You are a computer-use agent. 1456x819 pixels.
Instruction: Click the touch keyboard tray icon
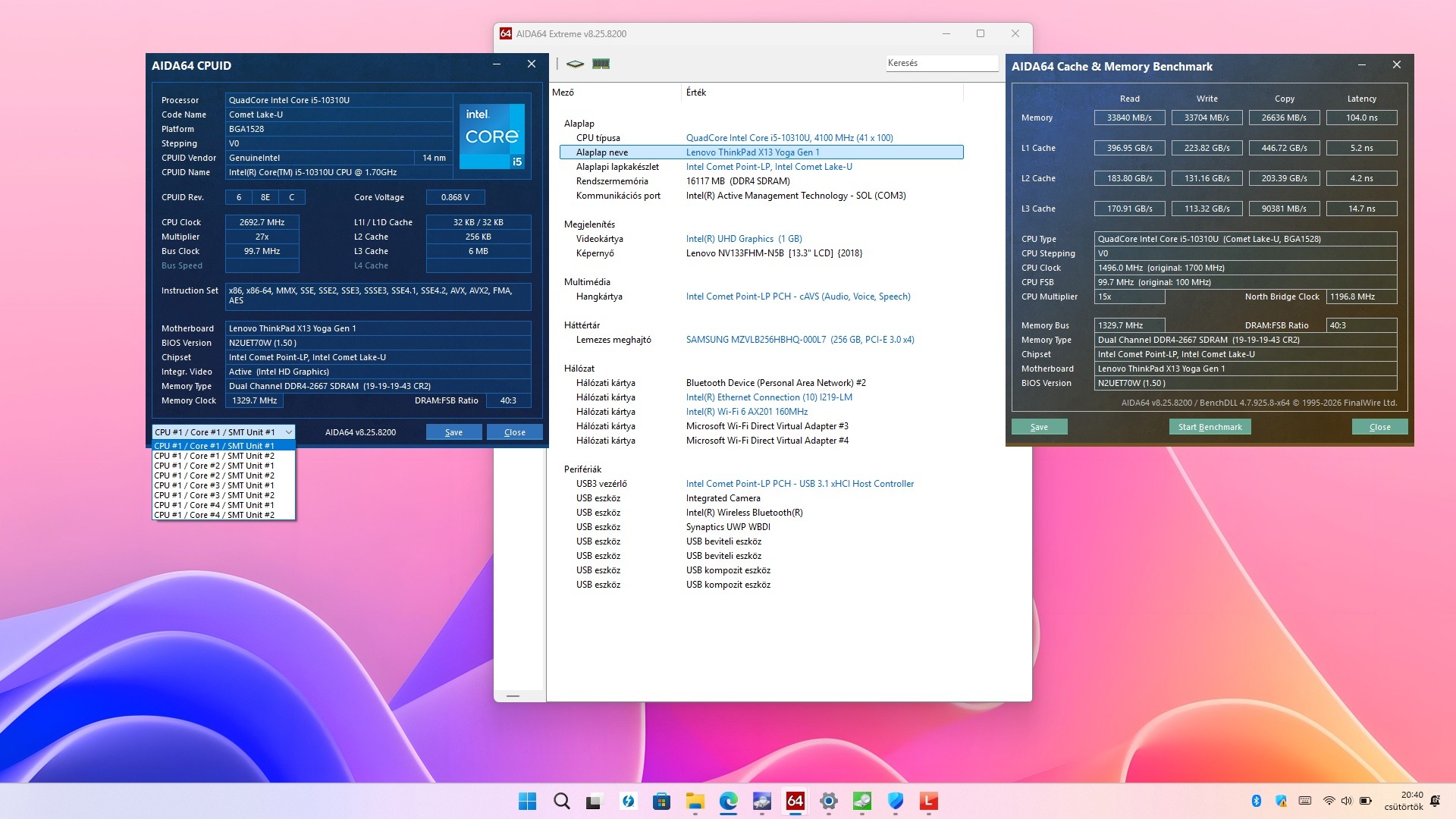[1305, 801]
